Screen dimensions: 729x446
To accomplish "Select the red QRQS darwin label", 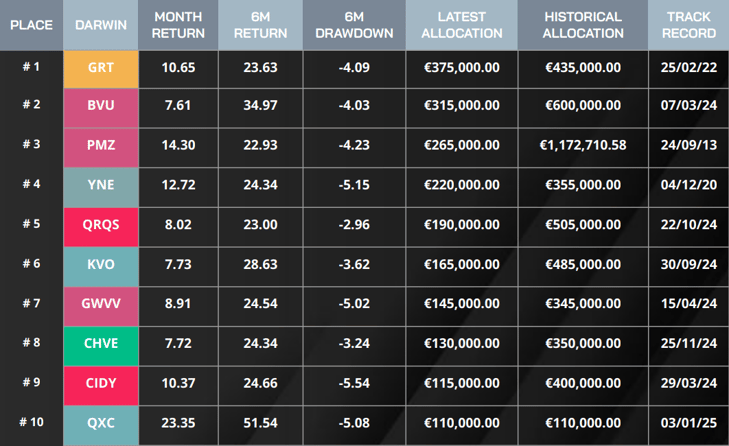I will pyautogui.click(x=100, y=225).
